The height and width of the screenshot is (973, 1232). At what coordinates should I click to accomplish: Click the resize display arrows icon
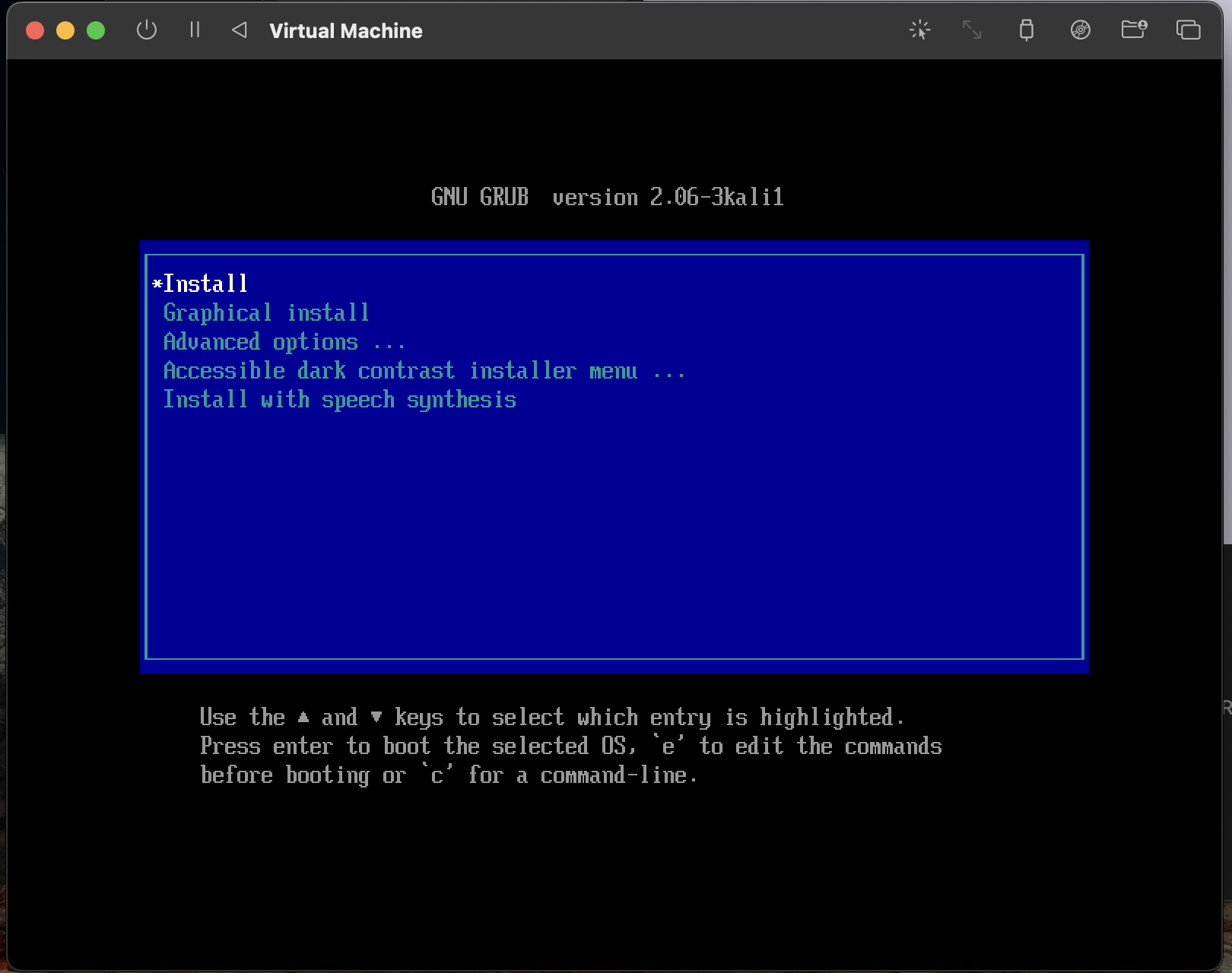[972, 30]
